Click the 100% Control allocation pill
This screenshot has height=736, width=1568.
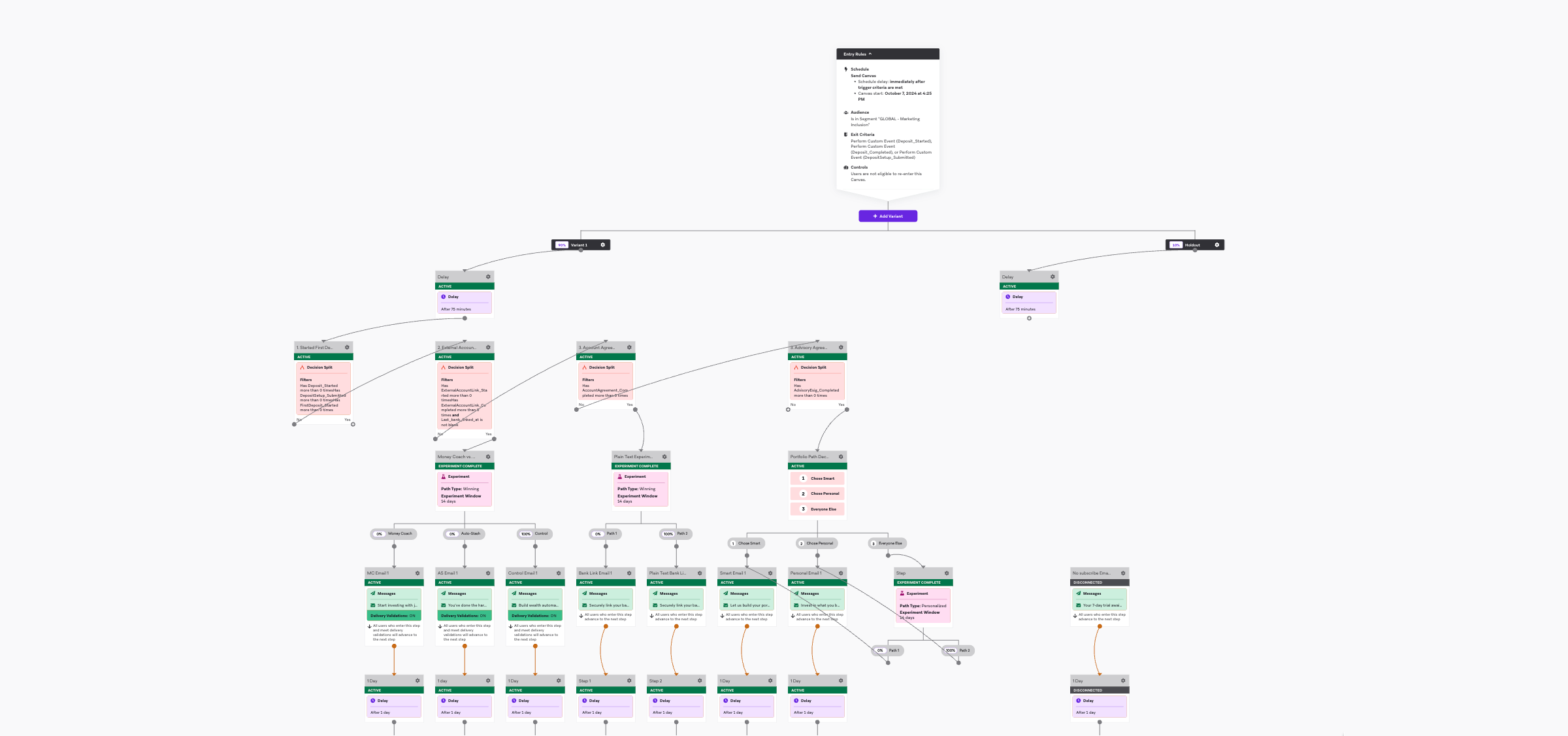point(534,533)
